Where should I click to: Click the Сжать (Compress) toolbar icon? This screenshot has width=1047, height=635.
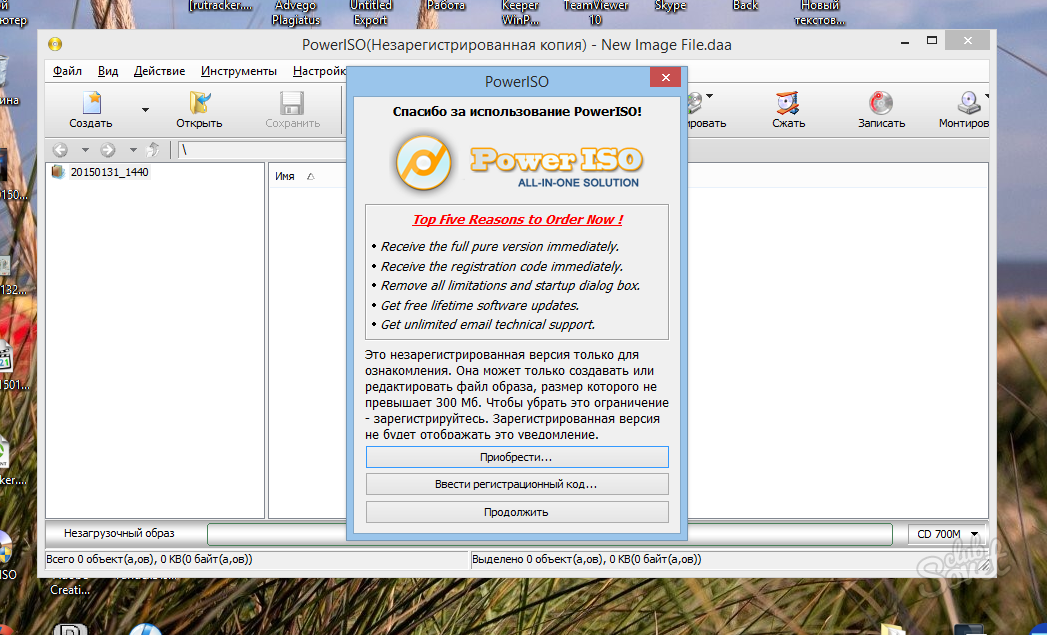(x=789, y=110)
